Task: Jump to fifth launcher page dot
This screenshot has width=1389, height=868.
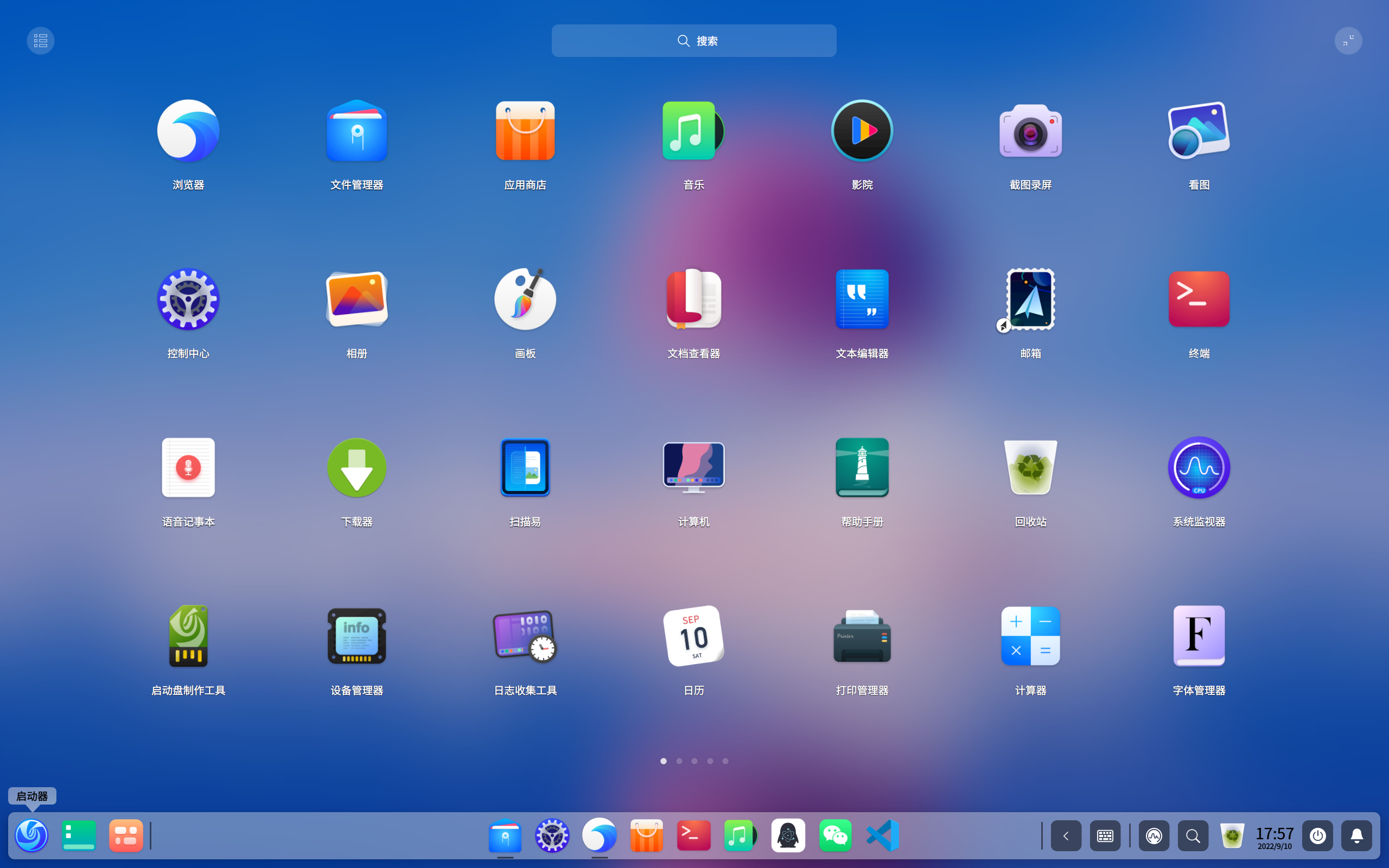Action: 725,761
